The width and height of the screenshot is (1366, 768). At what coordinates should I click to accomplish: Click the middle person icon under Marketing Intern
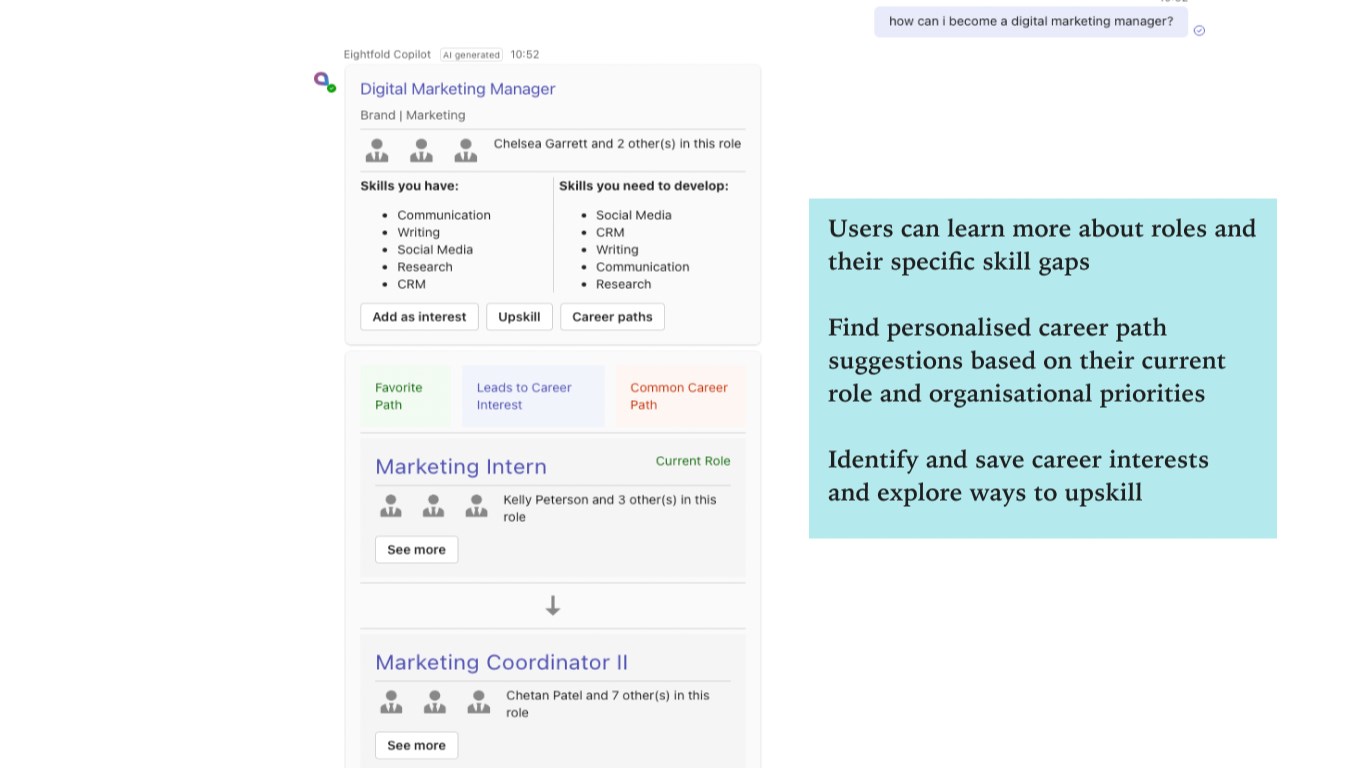pyautogui.click(x=433, y=506)
